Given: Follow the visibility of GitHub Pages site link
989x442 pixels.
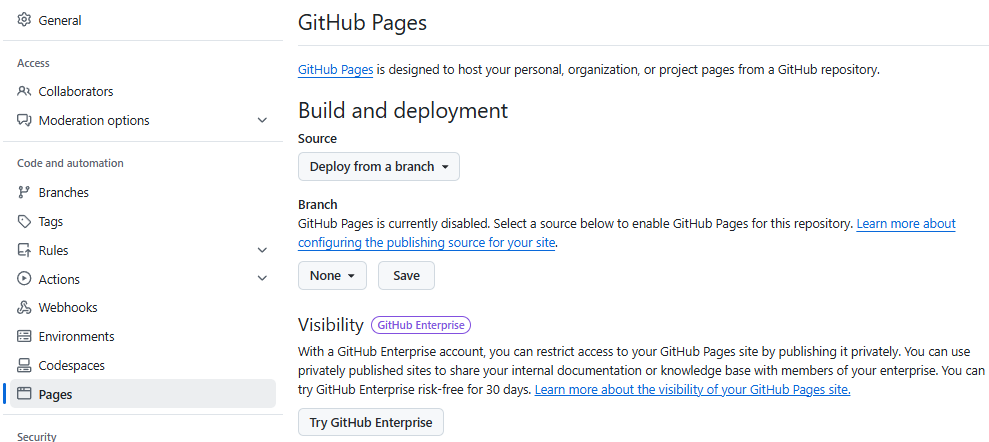Looking at the screenshot, I should pos(692,389).
